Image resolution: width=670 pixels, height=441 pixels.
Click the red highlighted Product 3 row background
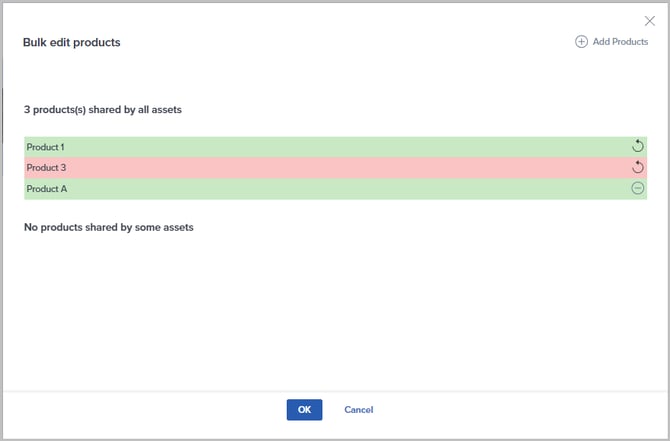(330, 168)
